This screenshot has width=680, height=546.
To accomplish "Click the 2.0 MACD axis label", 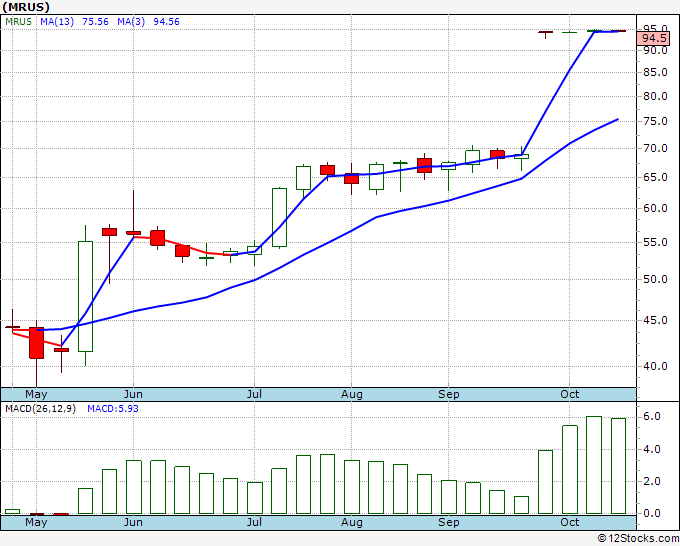I will coord(652,481).
